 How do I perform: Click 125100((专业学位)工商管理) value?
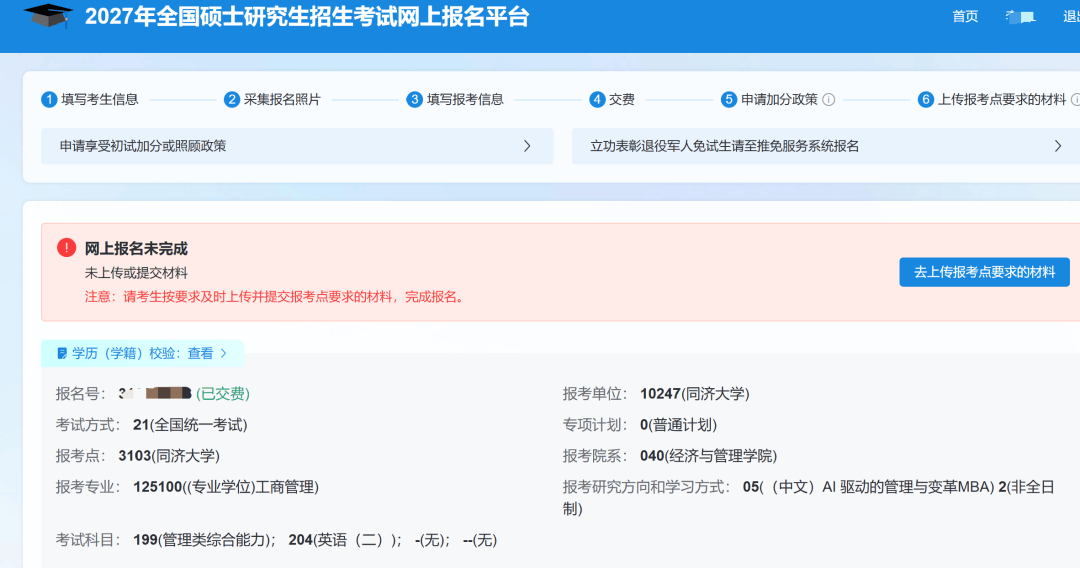[226, 487]
